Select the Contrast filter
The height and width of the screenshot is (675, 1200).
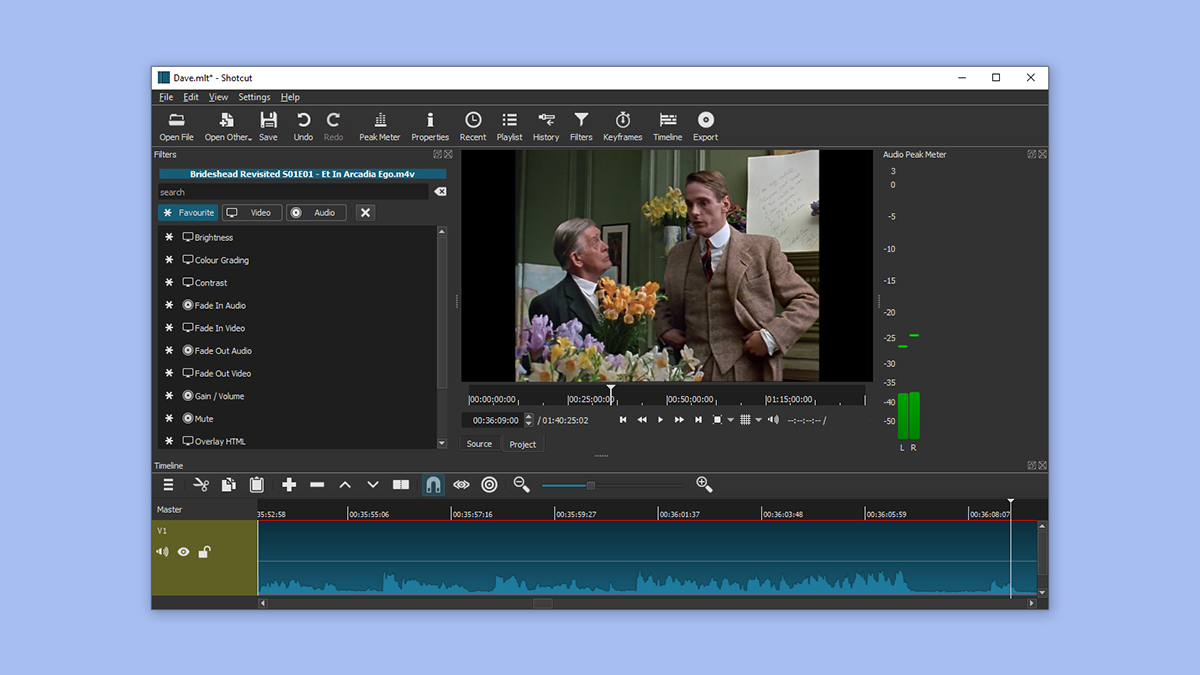[x=211, y=283]
